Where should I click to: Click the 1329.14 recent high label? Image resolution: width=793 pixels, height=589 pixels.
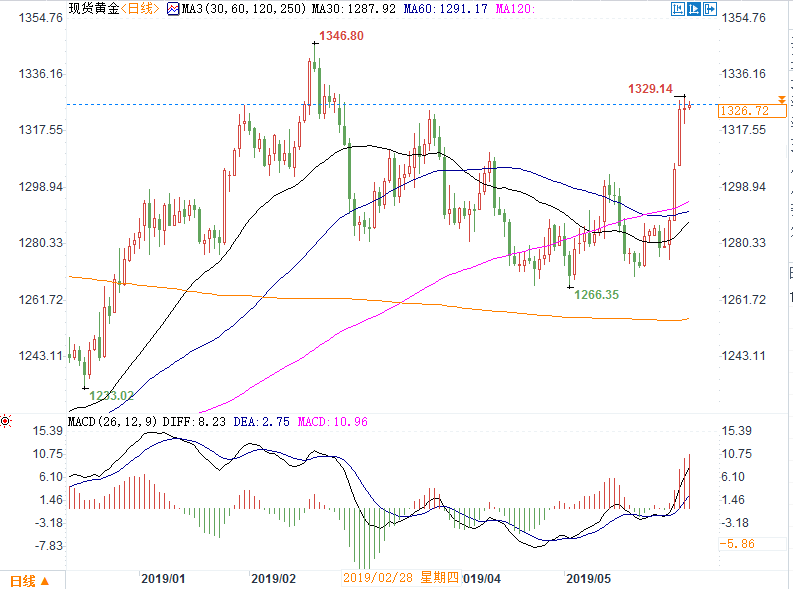pyautogui.click(x=650, y=89)
